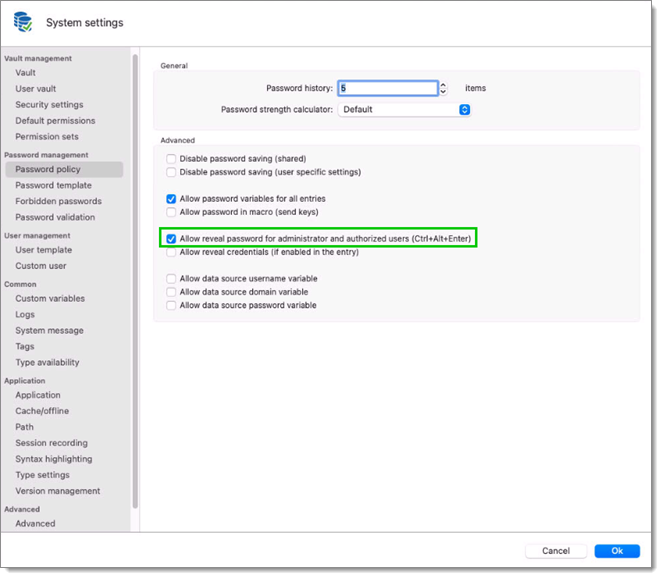Open Security settings section

[x=49, y=105]
